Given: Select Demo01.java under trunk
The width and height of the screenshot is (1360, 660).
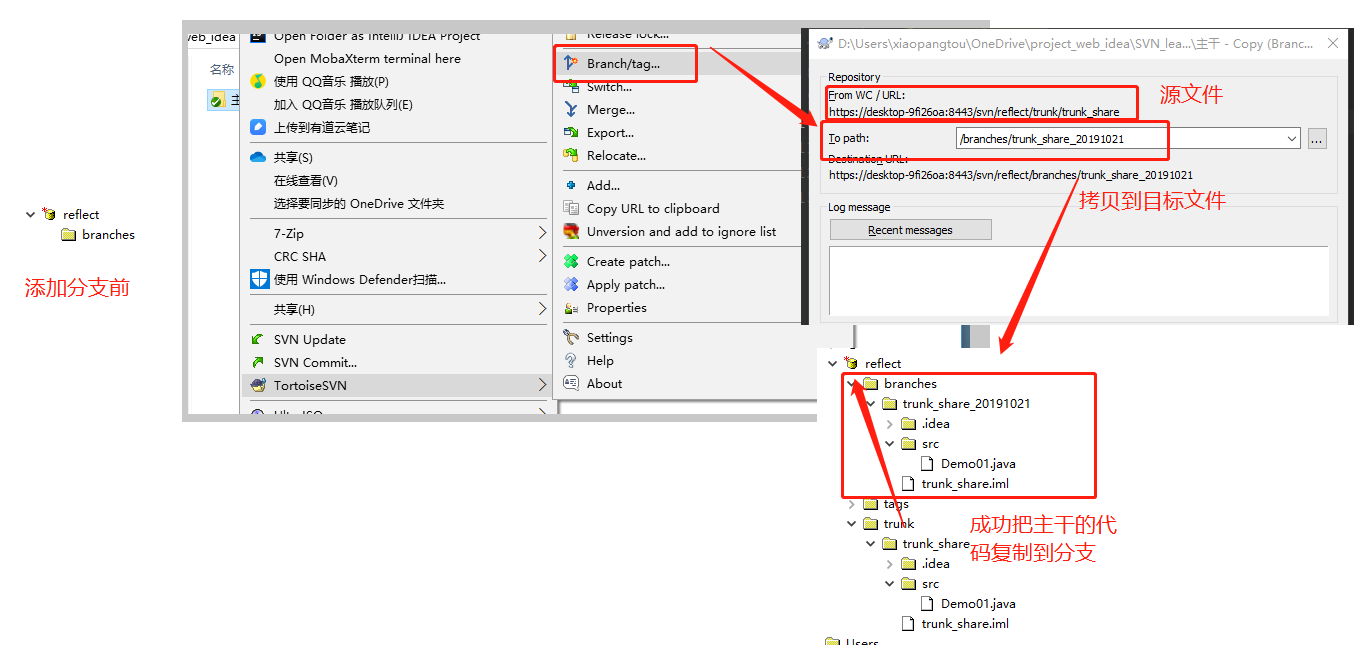Looking at the screenshot, I should [978, 604].
